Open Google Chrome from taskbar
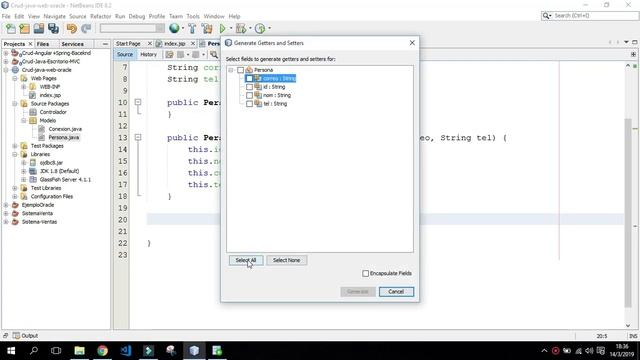The width and height of the screenshot is (640, 360). point(102,351)
